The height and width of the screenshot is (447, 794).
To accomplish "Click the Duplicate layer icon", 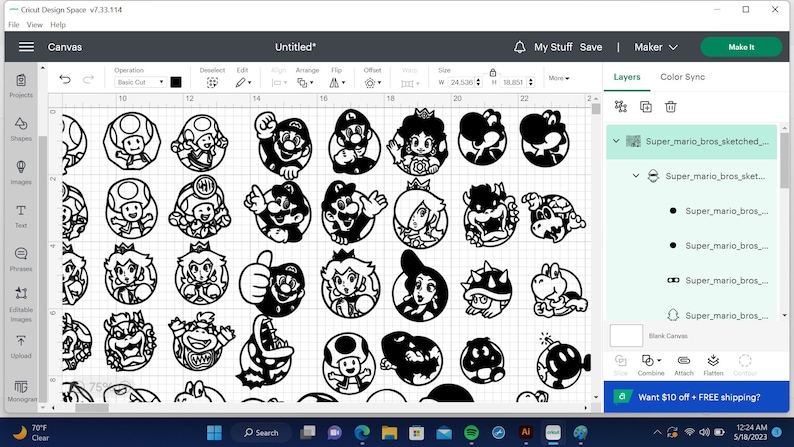I will tap(646, 106).
